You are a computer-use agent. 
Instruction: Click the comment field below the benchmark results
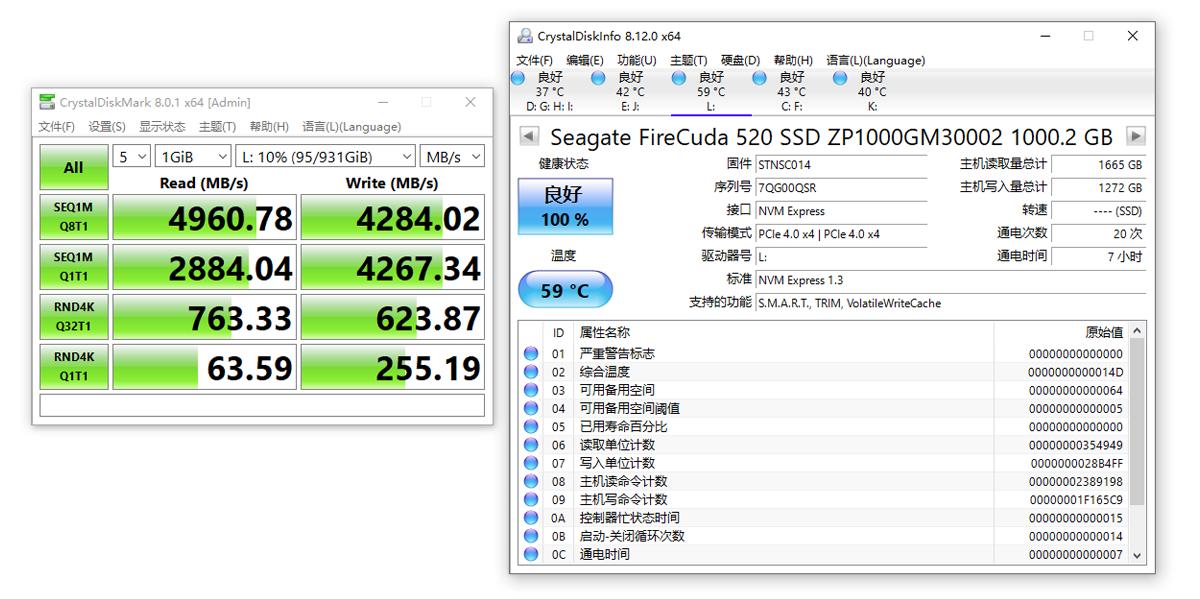[260, 406]
